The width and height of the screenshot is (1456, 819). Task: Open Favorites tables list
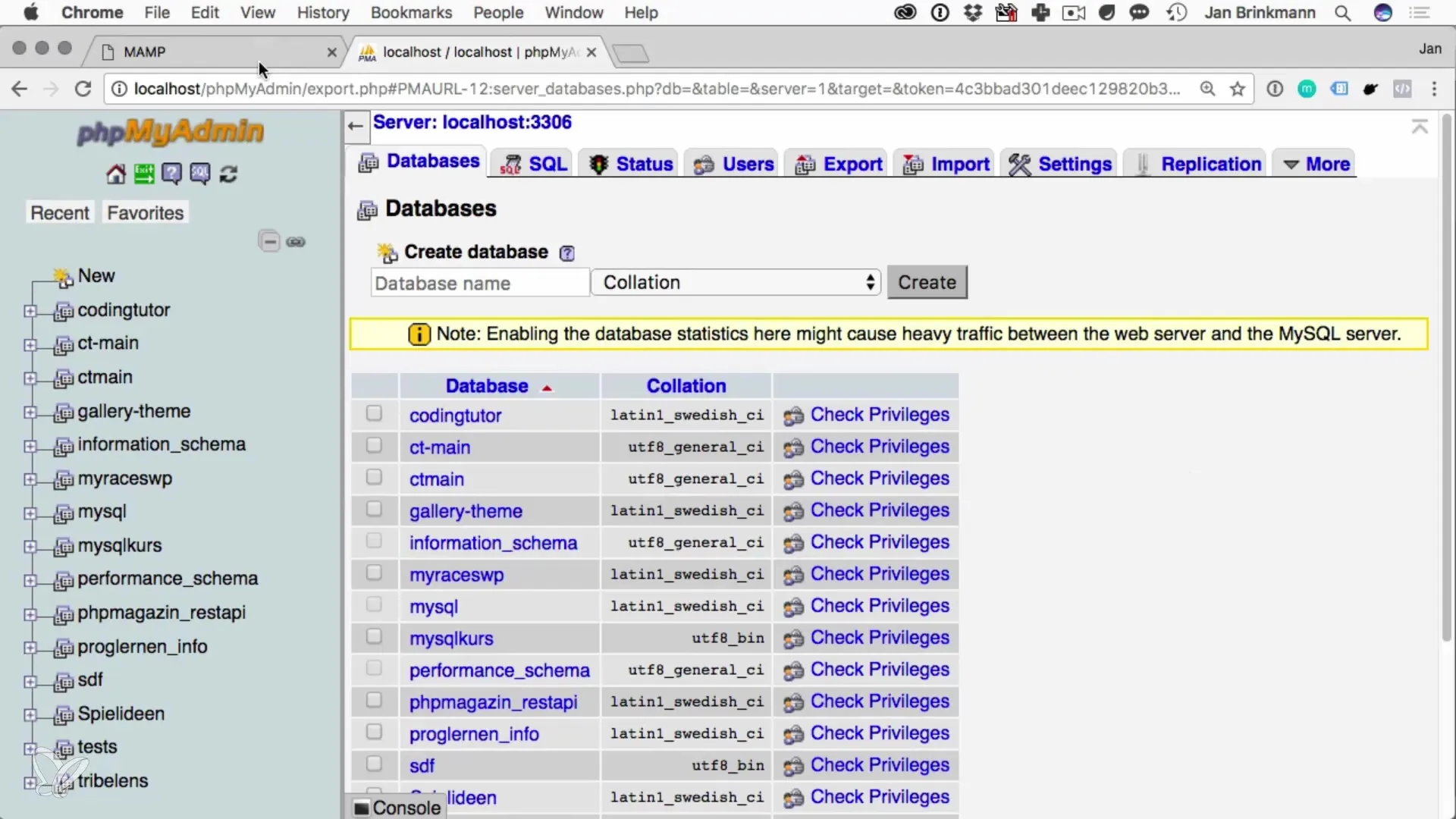[145, 213]
